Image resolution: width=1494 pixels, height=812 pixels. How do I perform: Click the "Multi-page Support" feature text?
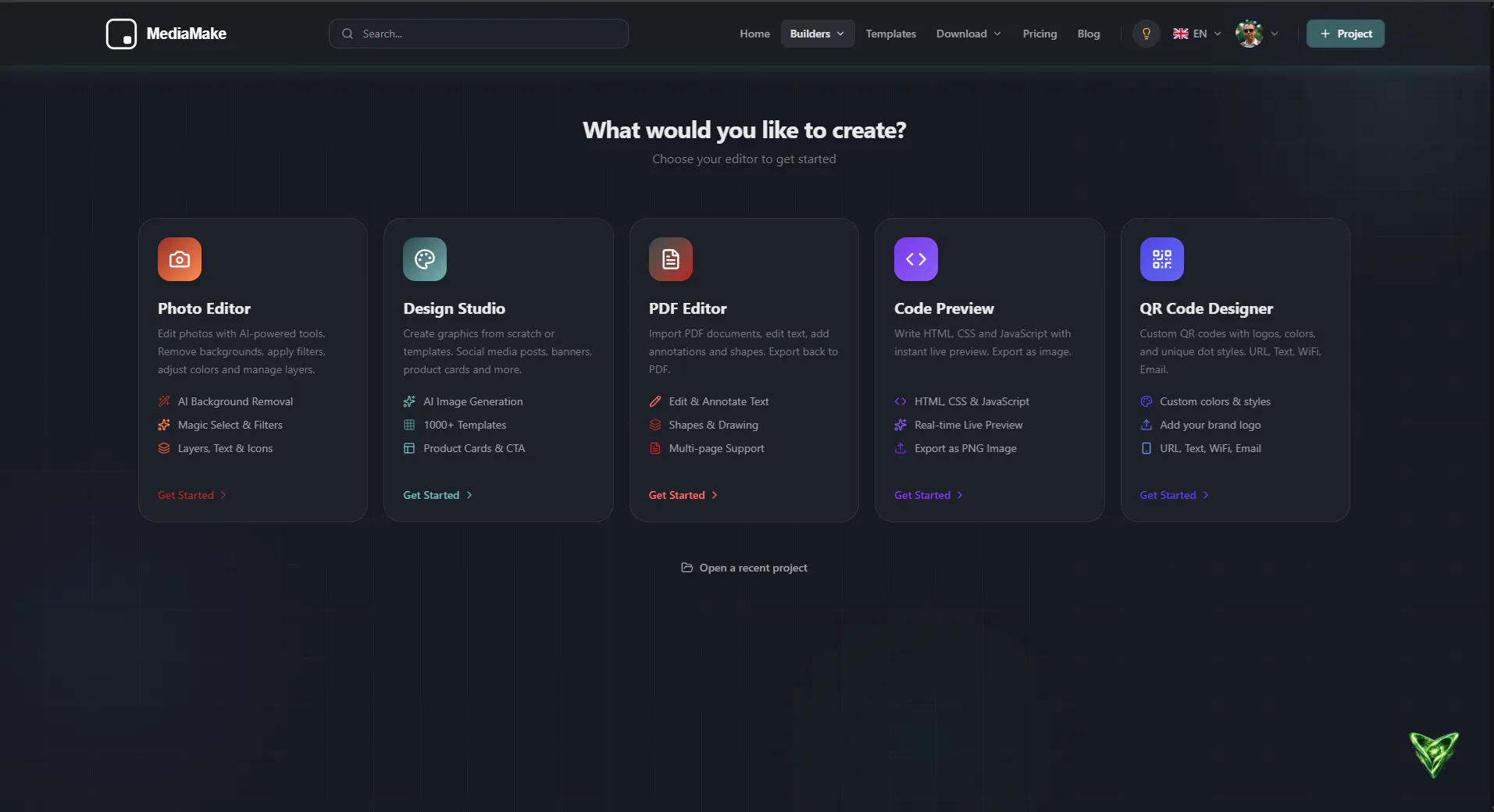click(716, 448)
